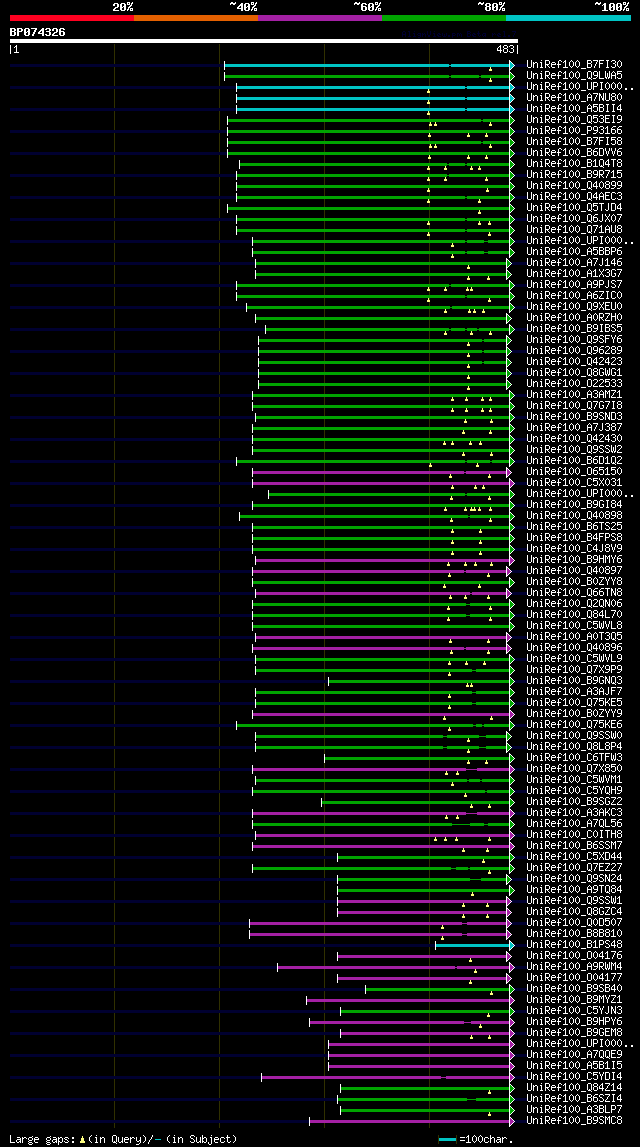This screenshot has width=640, height=1147.
Task: Select the UniRef100_A1X3G7 label
Action: click(x=574, y=274)
